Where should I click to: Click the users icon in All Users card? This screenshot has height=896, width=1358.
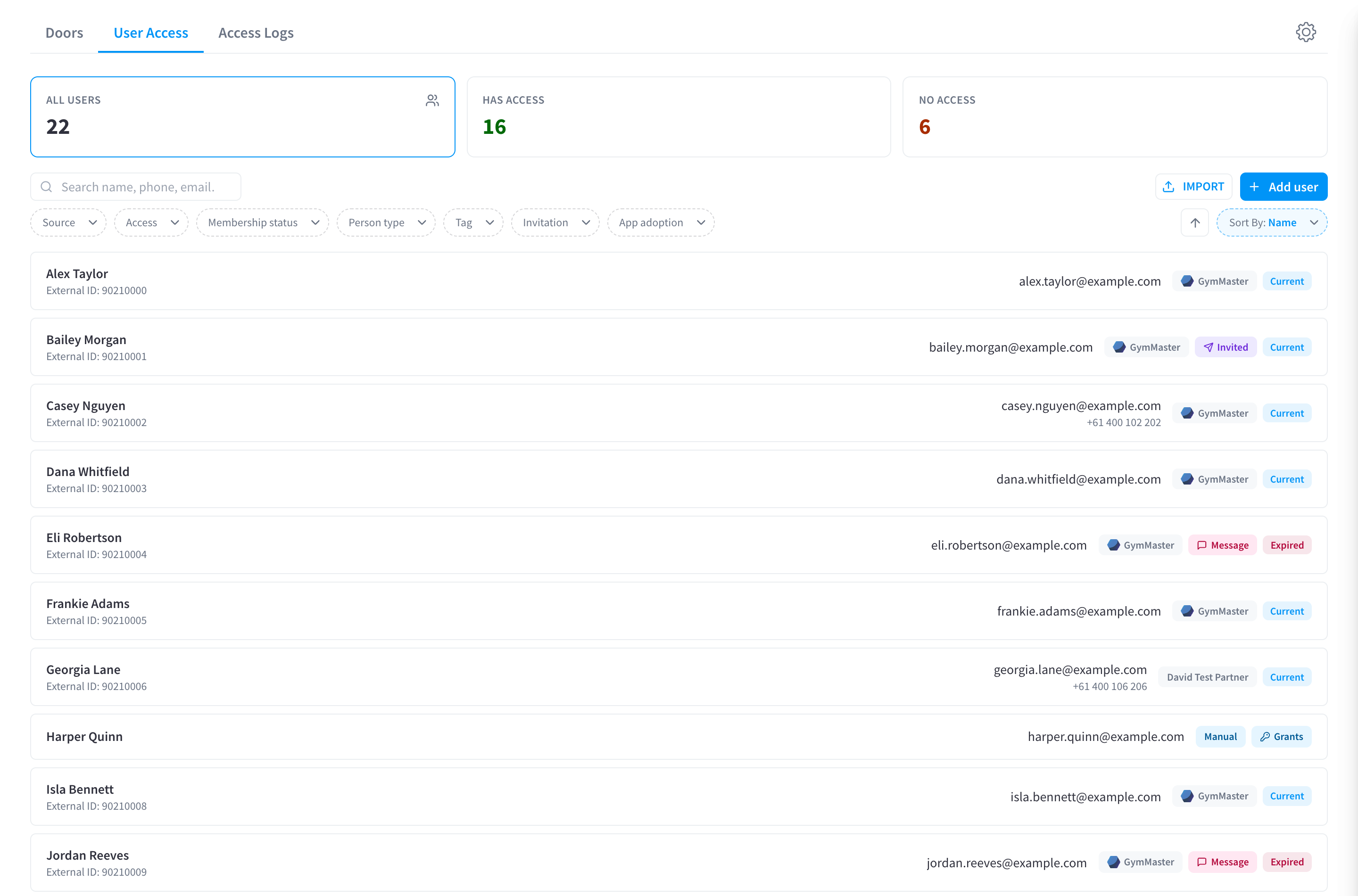tap(432, 100)
